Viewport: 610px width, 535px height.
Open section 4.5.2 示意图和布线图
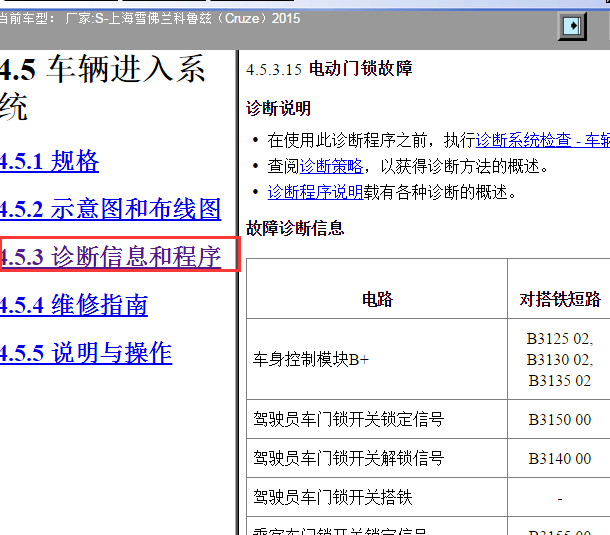point(110,209)
